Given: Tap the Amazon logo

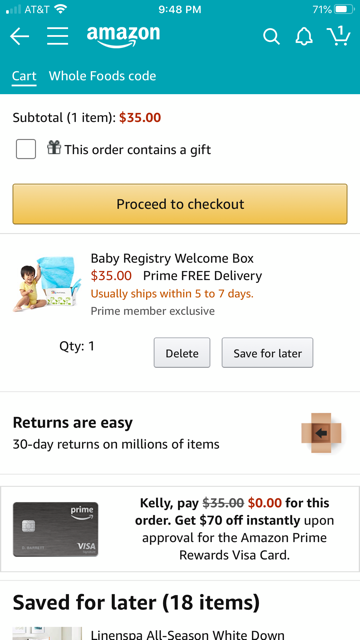Looking at the screenshot, I should click(x=123, y=37).
